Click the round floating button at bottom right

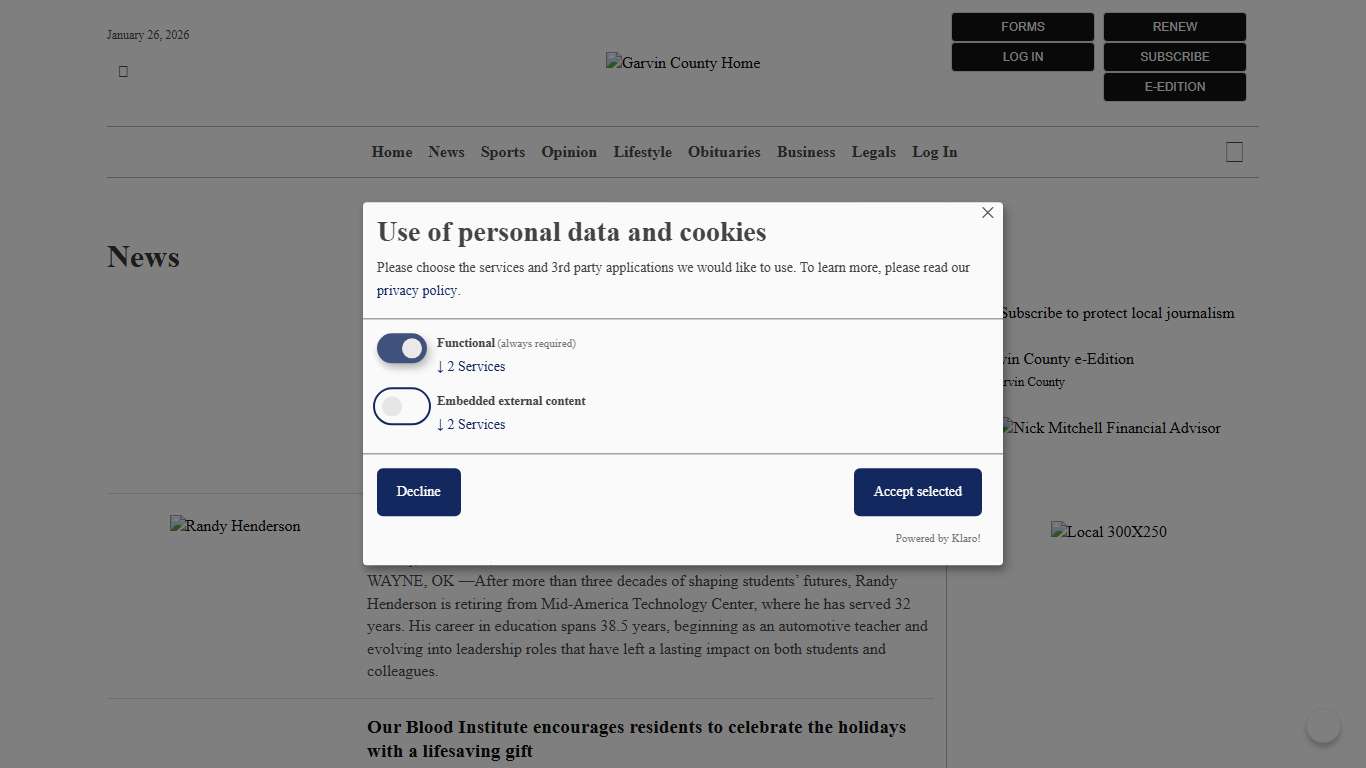(x=1323, y=726)
